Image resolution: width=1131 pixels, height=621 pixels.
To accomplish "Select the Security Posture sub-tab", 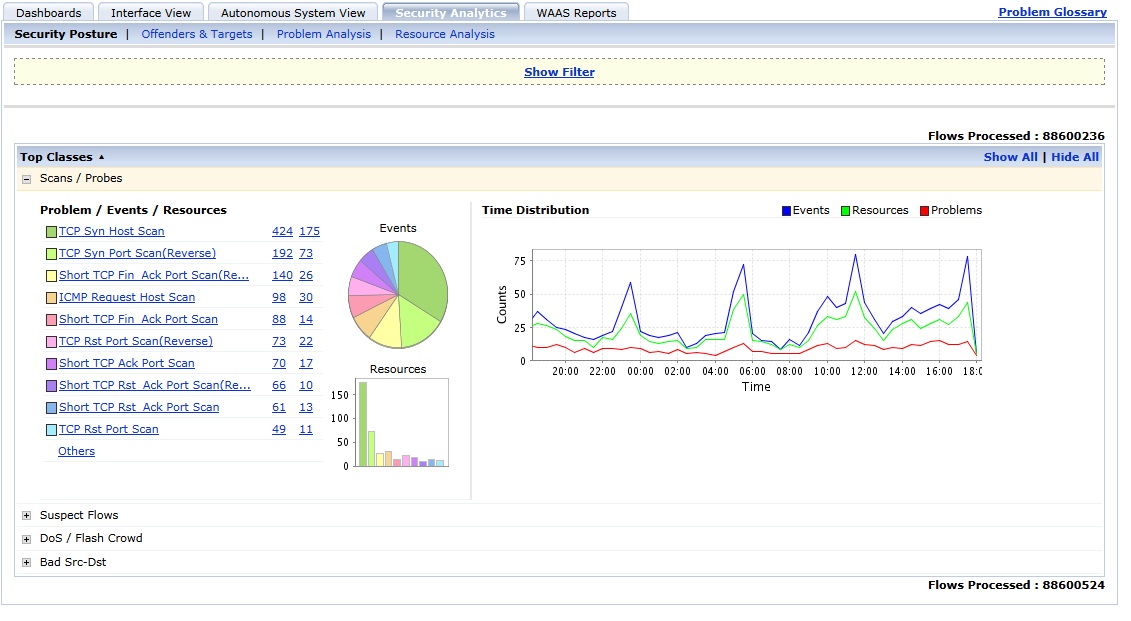I will coord(66,34).
